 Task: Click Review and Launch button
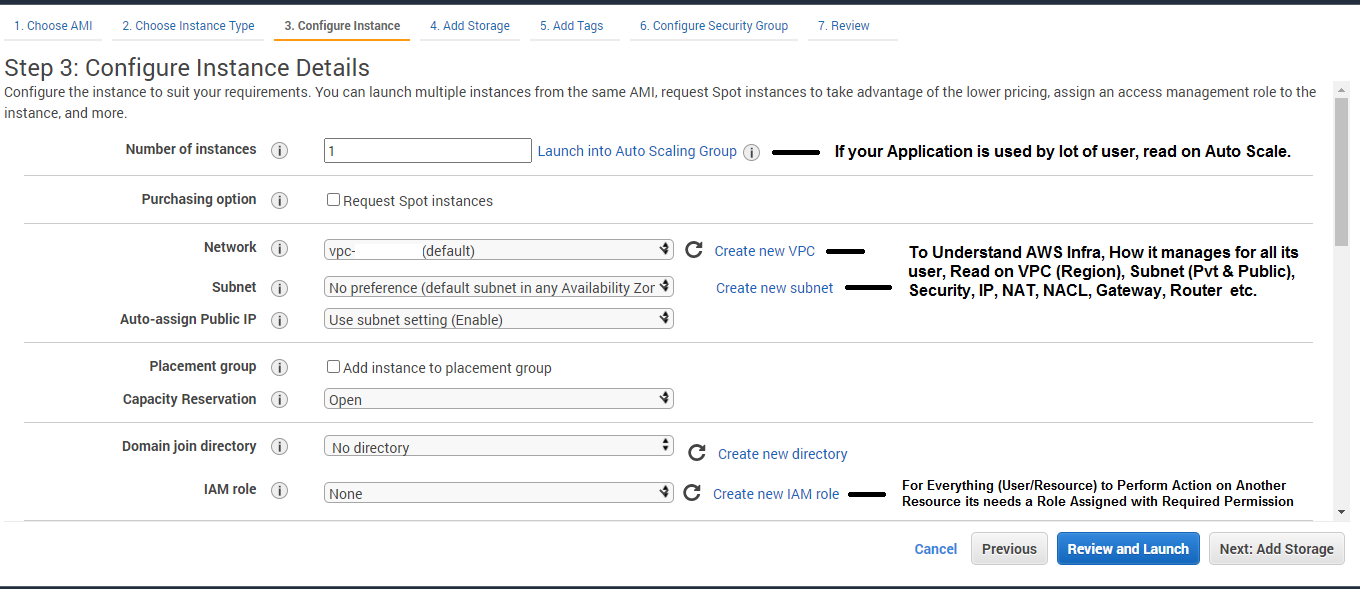(x=1128, y=549)
